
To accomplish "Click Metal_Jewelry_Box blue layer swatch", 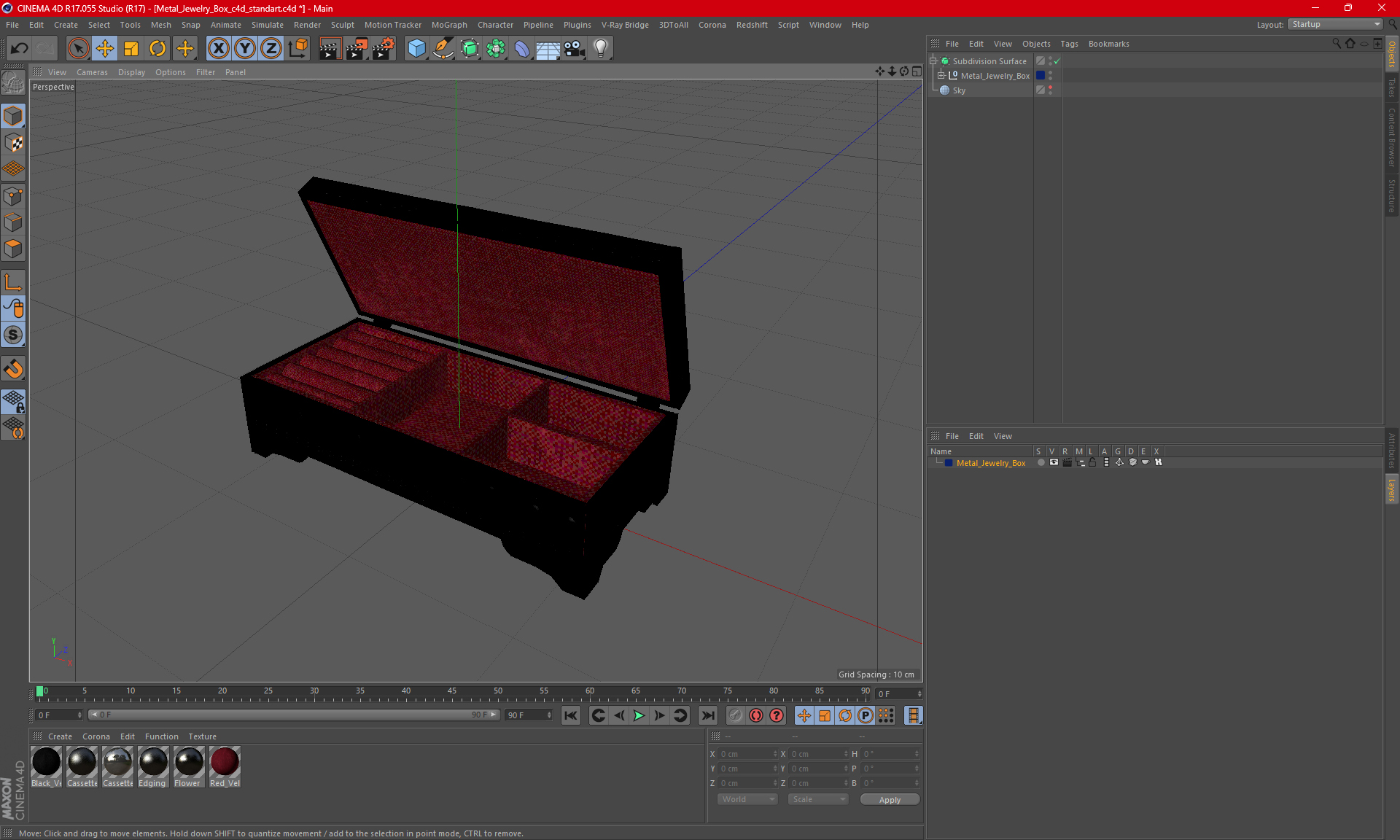I will [x=1041, y=75].
